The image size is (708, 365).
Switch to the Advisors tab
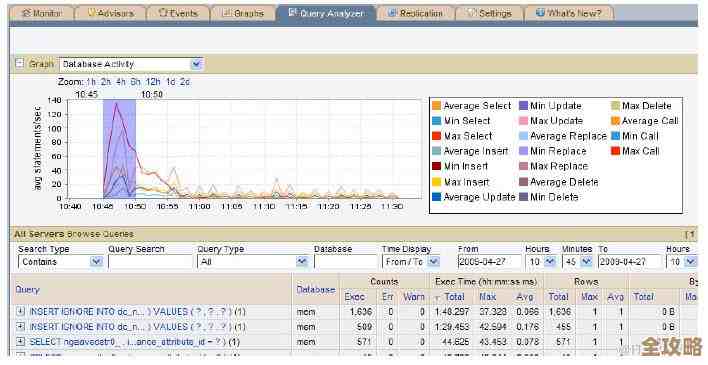(x=110, y=14)
